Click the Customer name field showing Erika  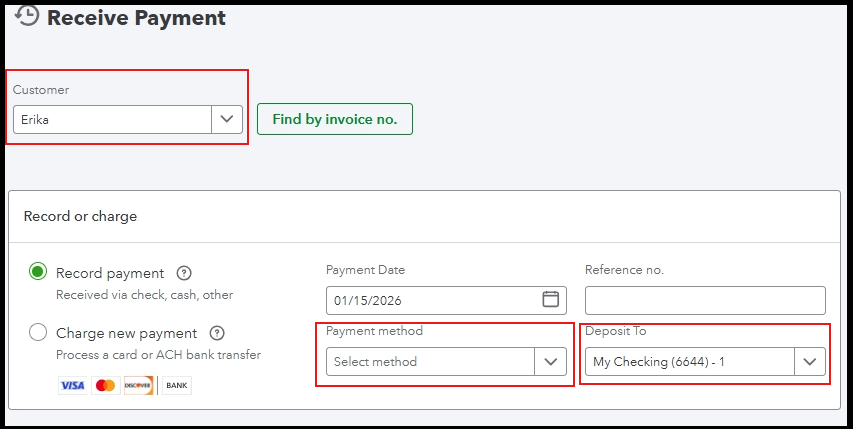tap(112, 119)
